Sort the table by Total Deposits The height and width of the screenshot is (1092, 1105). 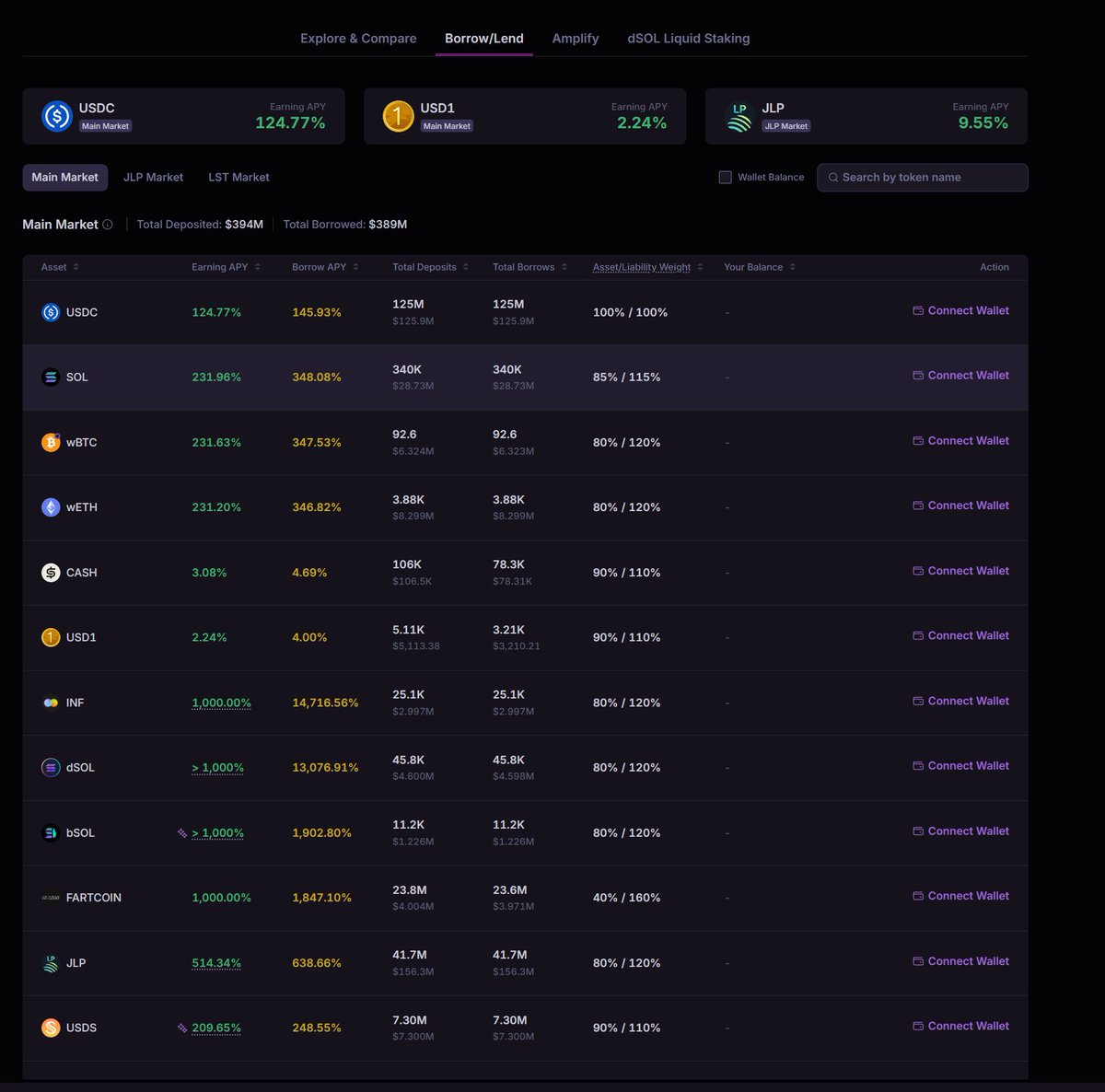(x=430, y=267)
